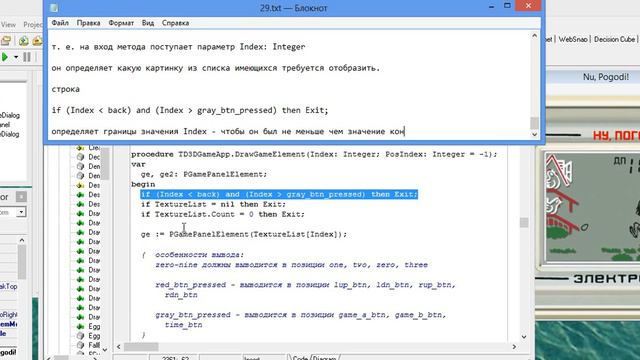The width and height of the screenshot is (640, 360).
Task: Switch to the Diagram tab below the editor
Action: (325, 357)
